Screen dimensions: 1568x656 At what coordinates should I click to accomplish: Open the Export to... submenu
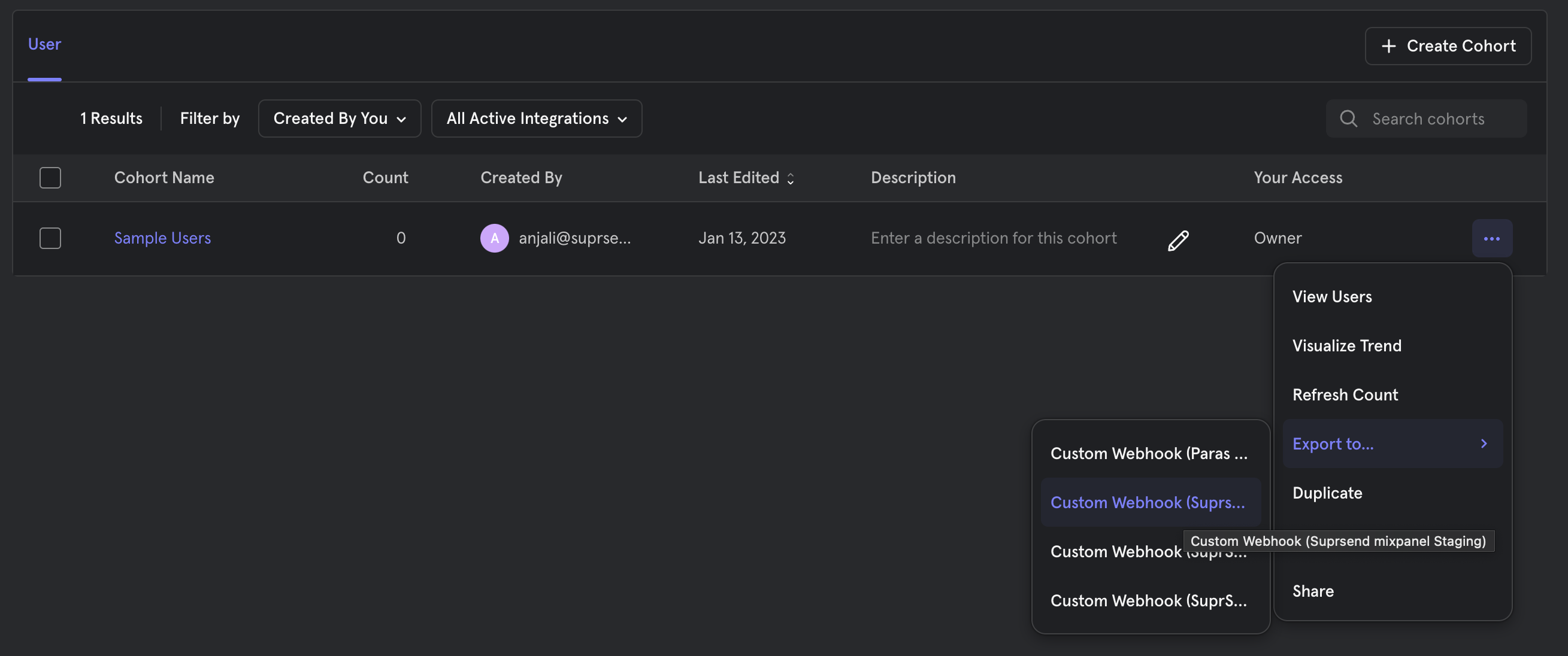click(1333, 444)
